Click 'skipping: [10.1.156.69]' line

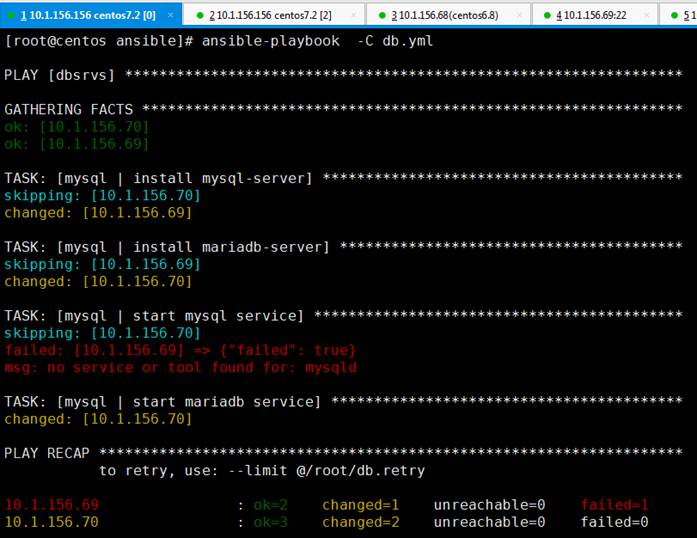(103, 264)
